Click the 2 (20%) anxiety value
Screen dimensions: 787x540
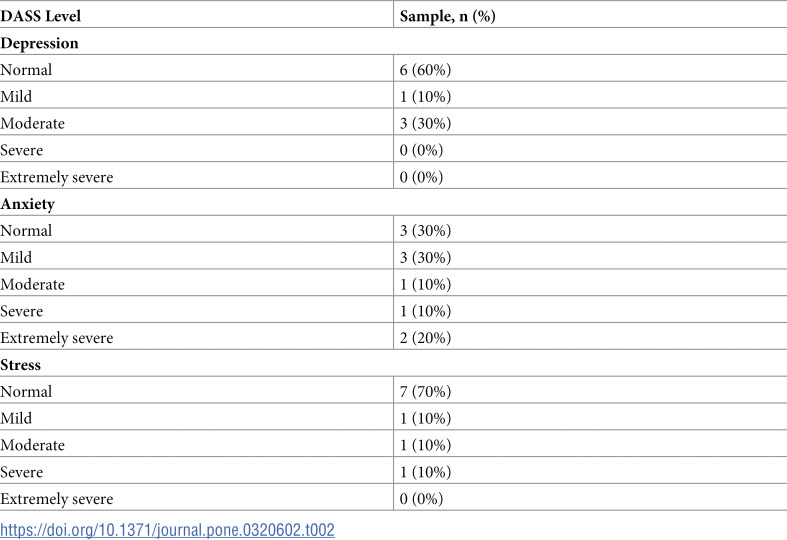click(x=426, y=338)
